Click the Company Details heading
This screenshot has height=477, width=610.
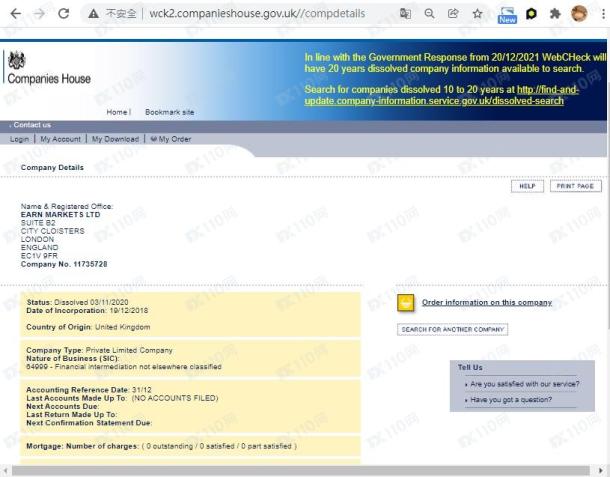pos(52,167)
